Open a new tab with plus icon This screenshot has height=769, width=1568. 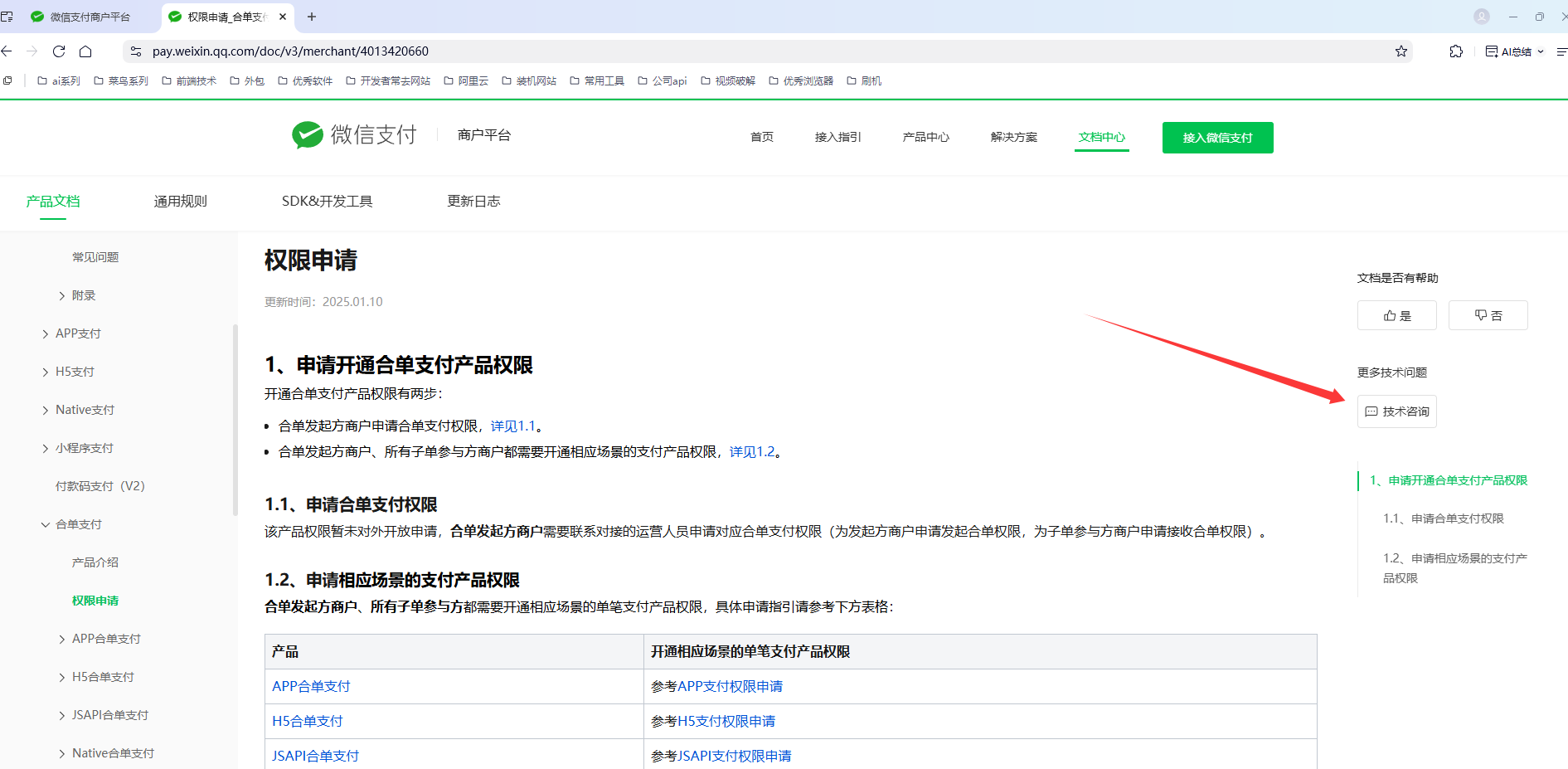tap(312, 17)
